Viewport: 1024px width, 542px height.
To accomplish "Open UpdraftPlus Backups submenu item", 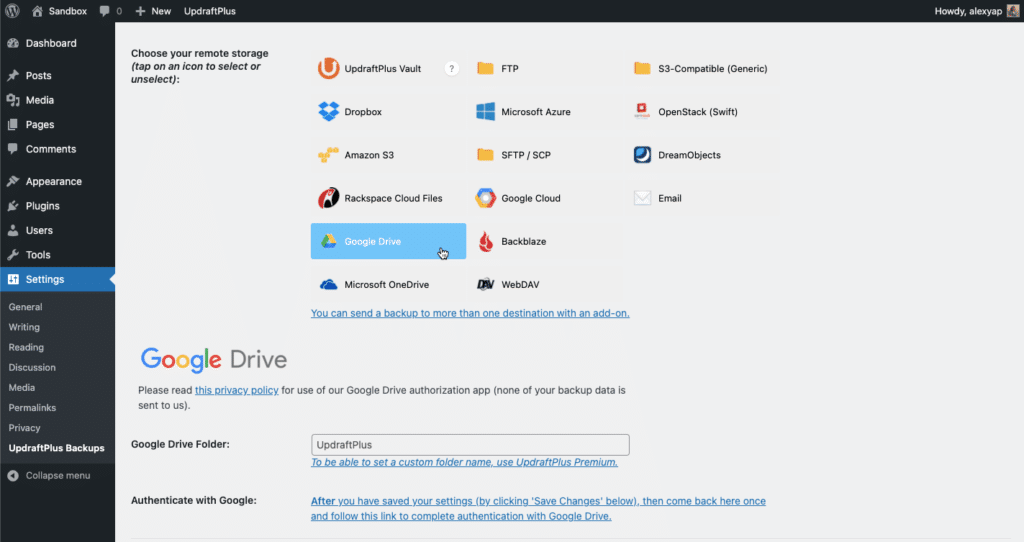I will [x=56, y=449].
